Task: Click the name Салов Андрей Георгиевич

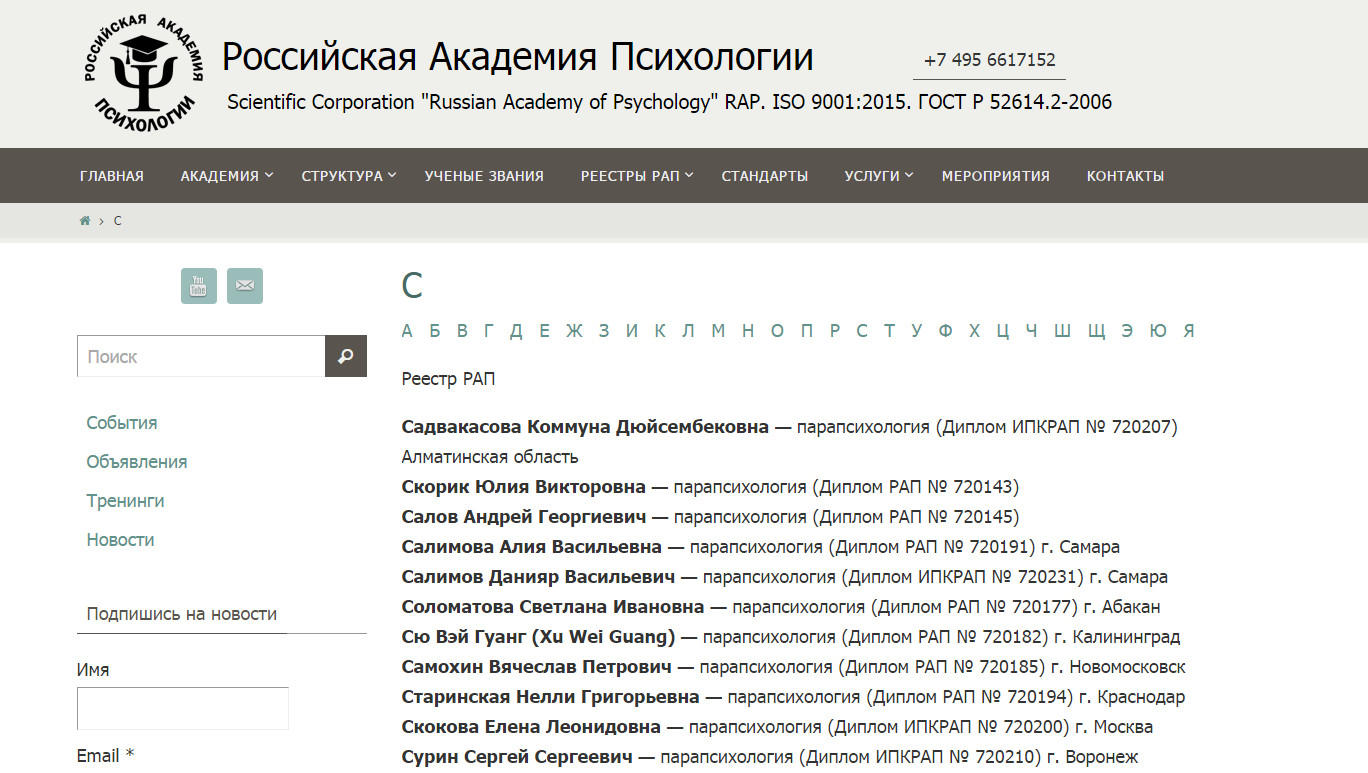Action: click(x=524, y=517)
